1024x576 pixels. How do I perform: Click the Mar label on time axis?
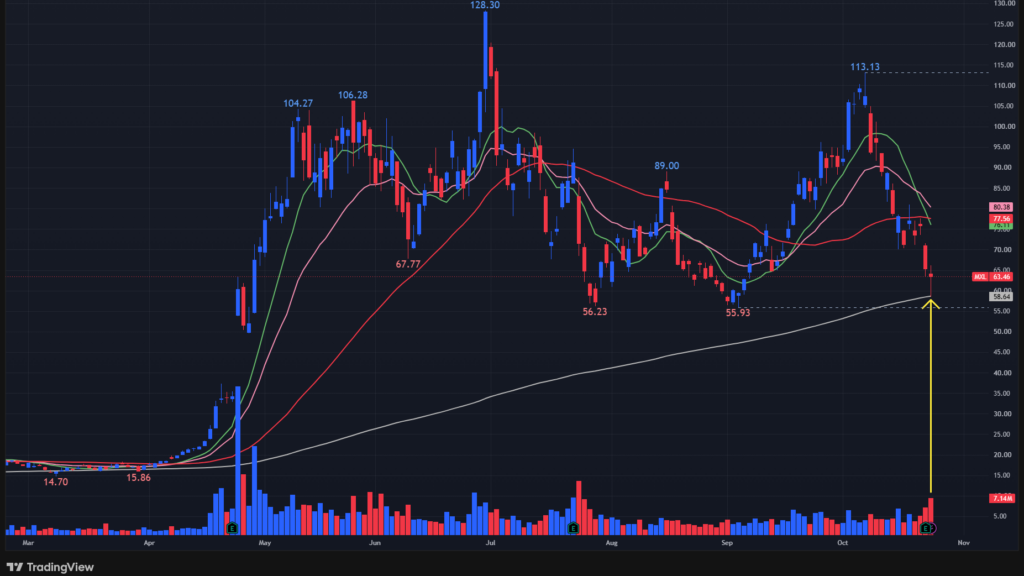click(28, 543)
